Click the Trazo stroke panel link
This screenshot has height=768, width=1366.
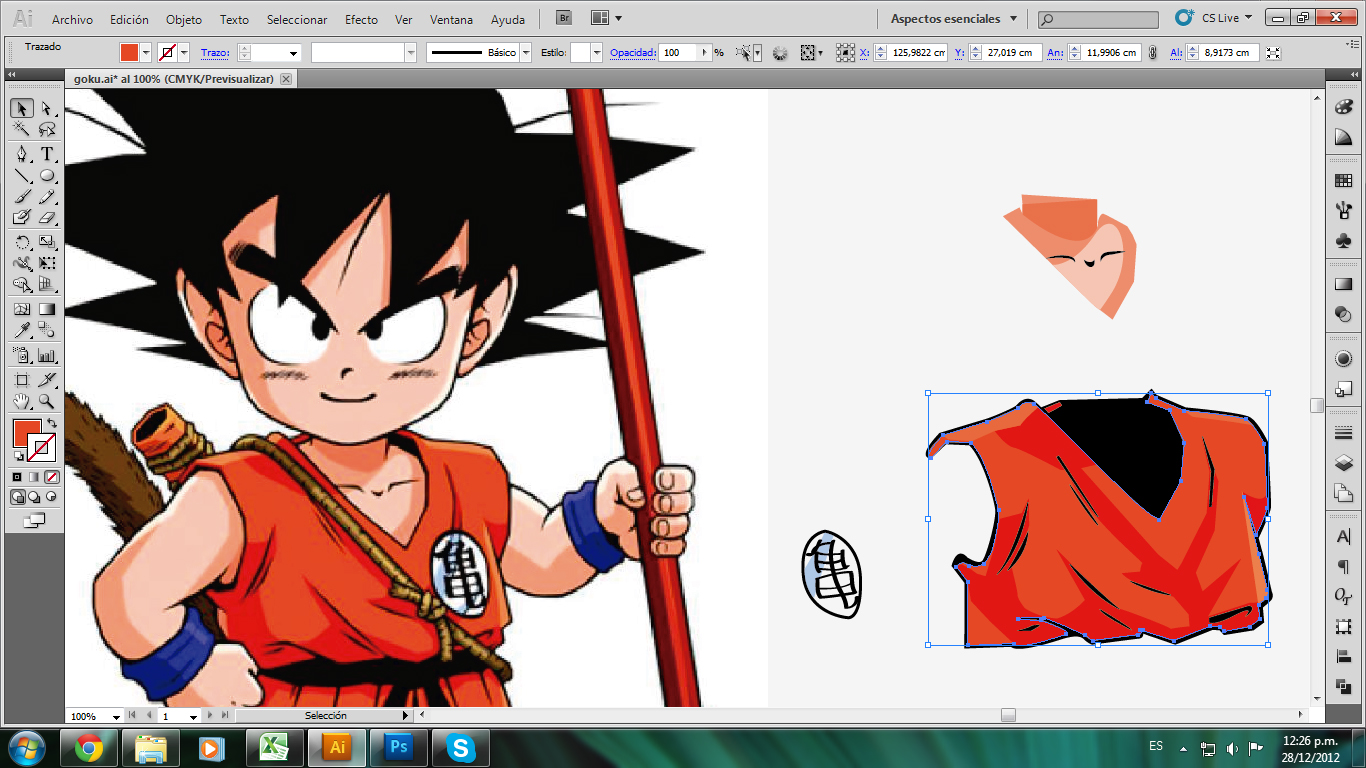pyautogui.click(x=215, y=53)
